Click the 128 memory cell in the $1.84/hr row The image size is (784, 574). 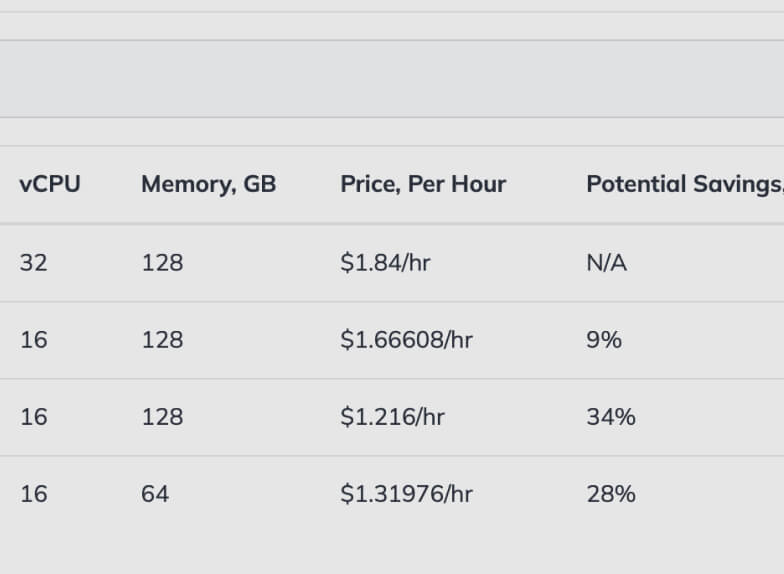(x=162, y=263)
